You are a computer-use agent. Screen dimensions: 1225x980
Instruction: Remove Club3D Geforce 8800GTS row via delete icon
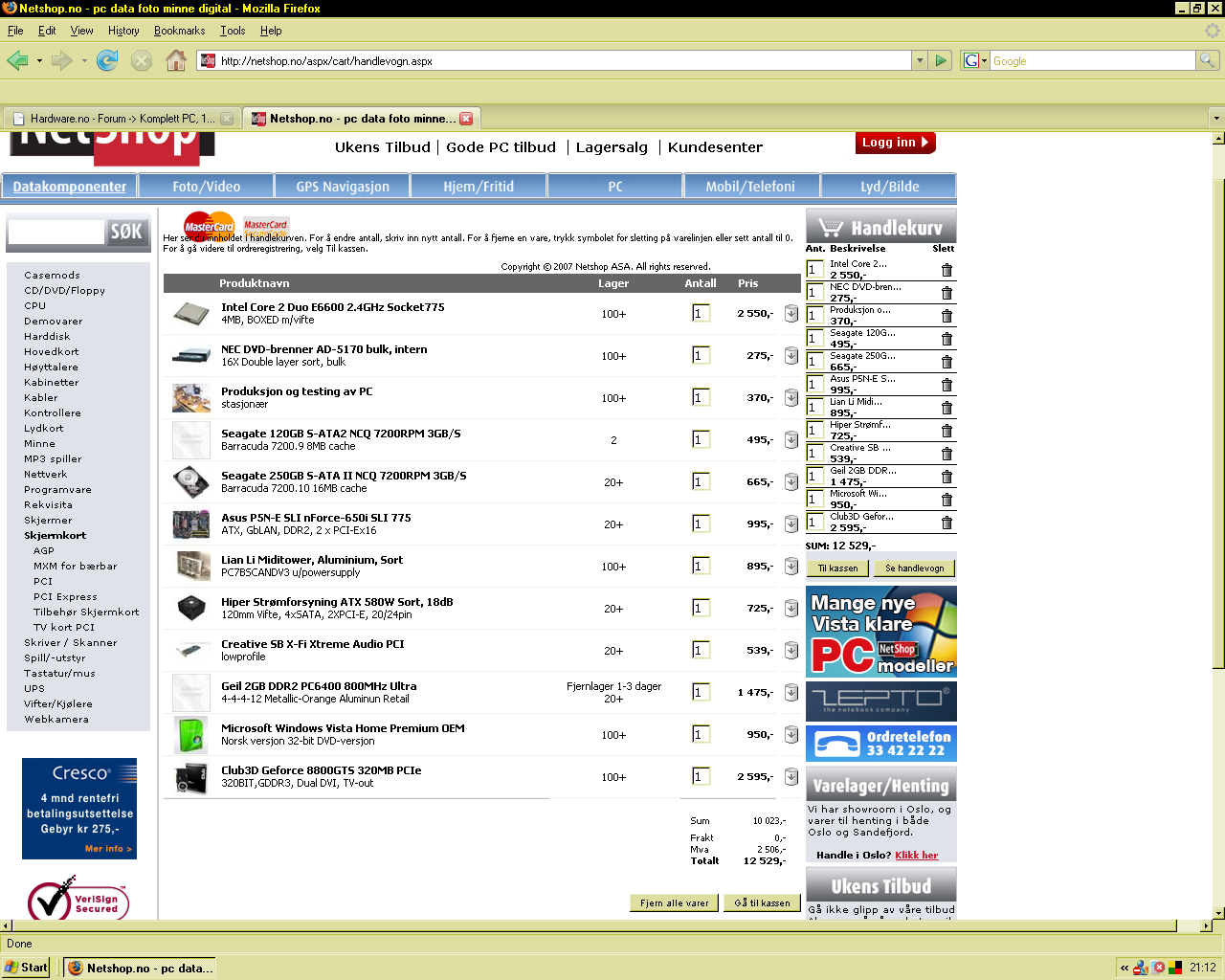[791, 777]
